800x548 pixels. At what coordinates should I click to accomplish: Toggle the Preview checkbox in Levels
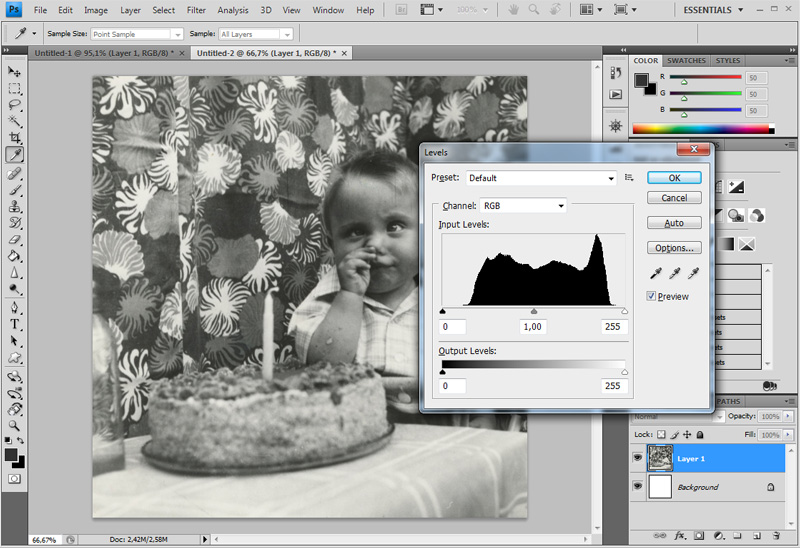coord(652,297)
